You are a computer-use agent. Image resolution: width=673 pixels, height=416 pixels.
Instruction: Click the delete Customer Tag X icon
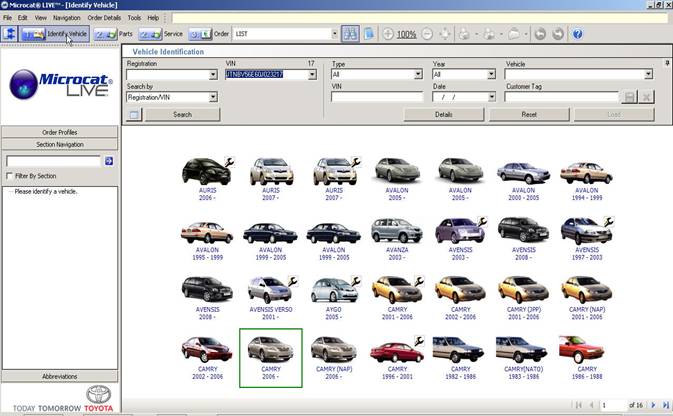pos(646,97)
